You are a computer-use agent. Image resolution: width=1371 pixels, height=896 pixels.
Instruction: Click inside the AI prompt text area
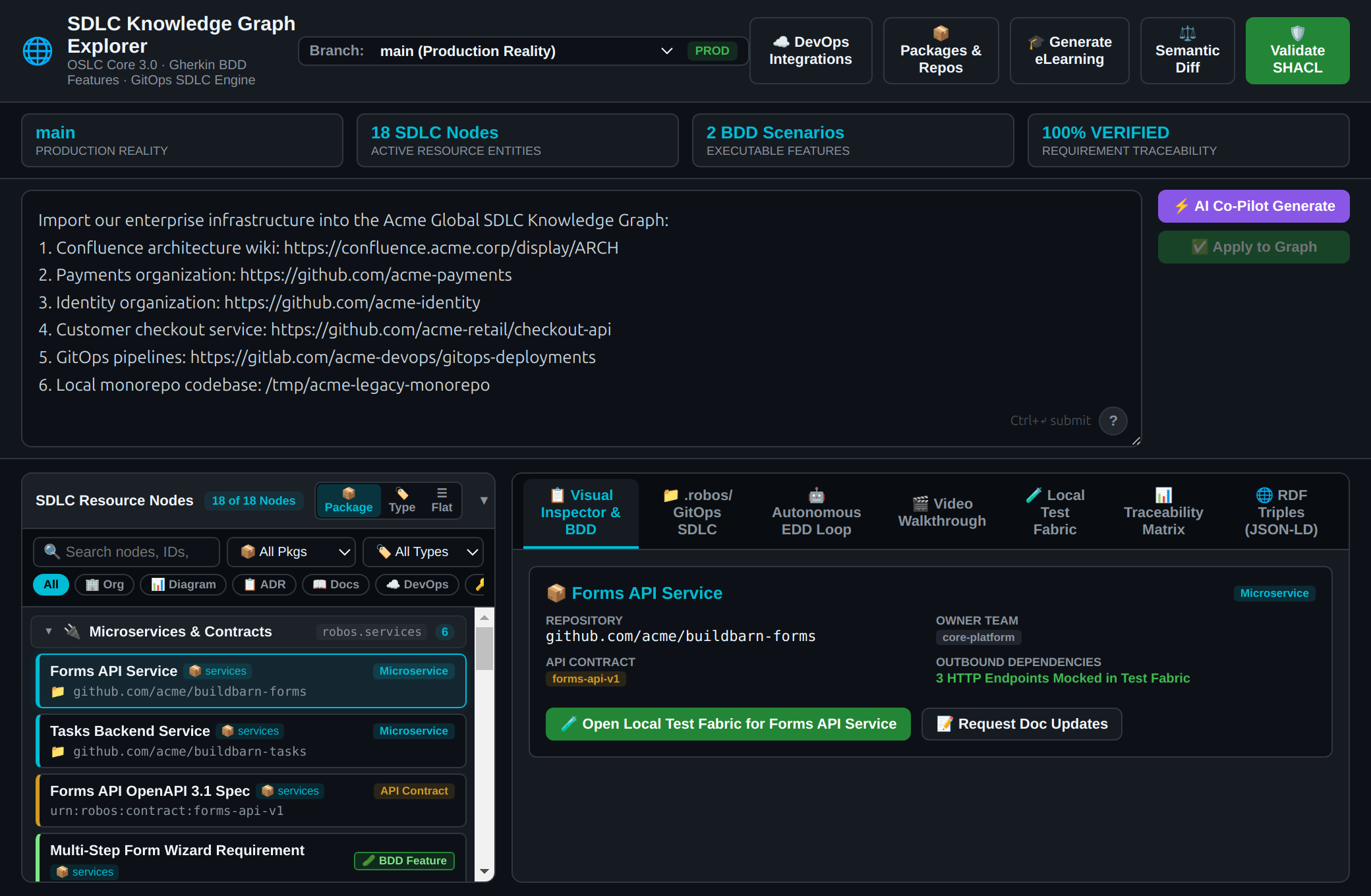(581, 319)
